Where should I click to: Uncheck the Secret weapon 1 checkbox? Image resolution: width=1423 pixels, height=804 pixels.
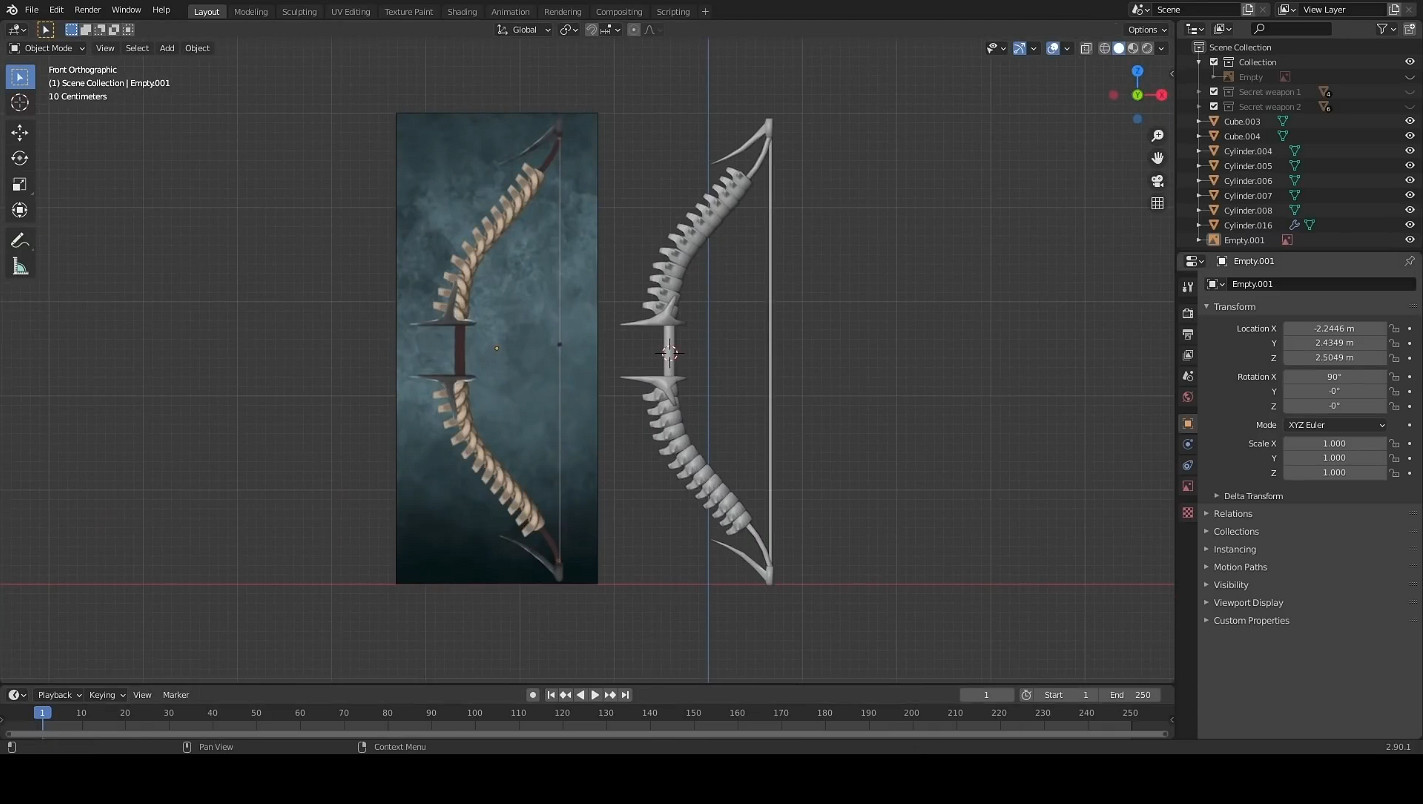pyautogui.click(x=1214, y=92)
